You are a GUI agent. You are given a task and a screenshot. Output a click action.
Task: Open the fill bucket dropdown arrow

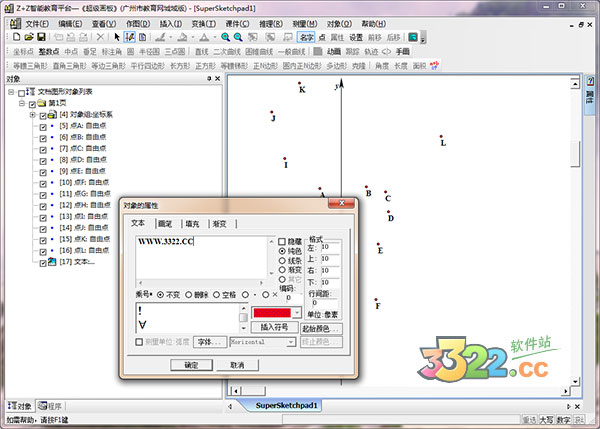192,37
